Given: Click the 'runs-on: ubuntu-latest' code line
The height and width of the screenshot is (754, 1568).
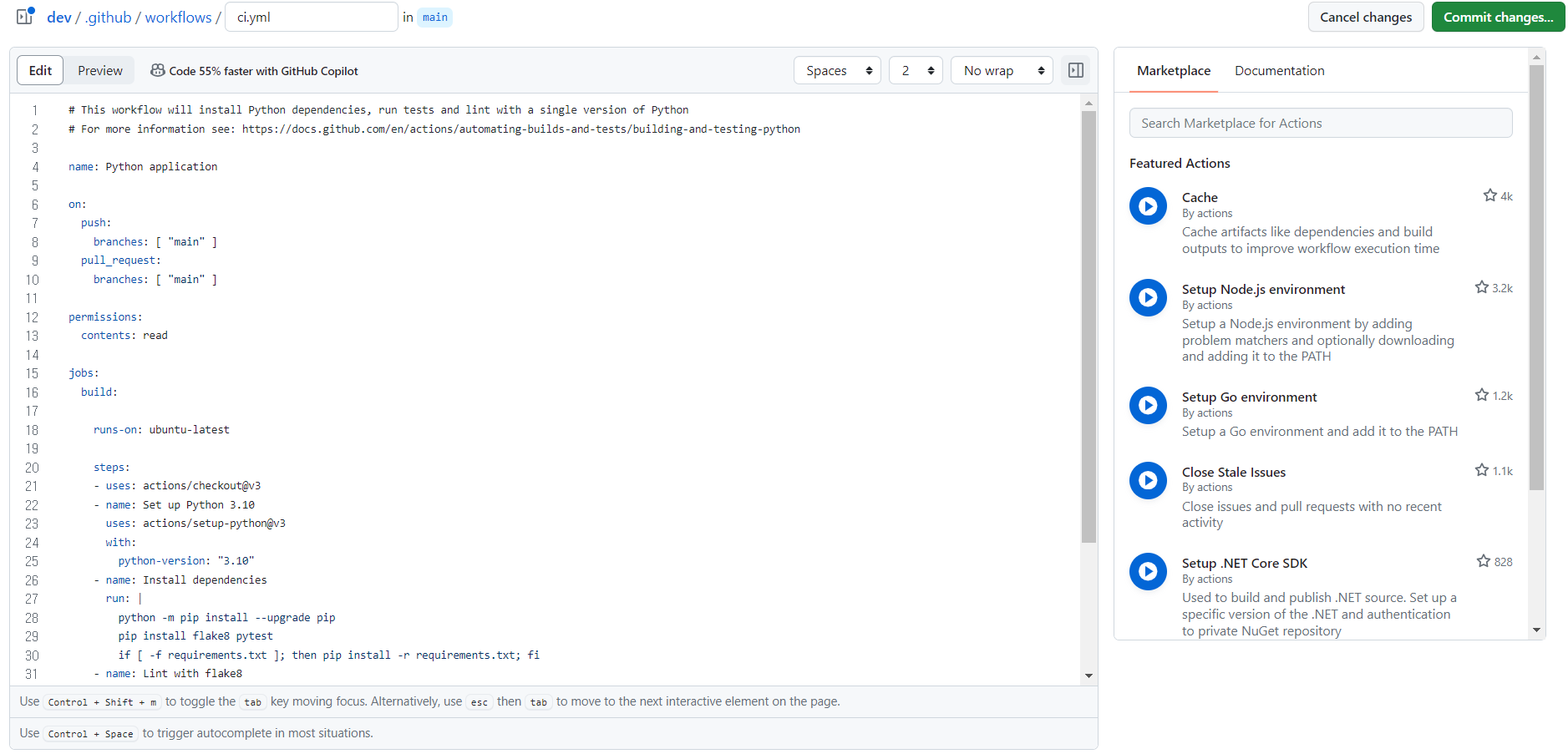Looking at the screenshot, I should 161,430.
